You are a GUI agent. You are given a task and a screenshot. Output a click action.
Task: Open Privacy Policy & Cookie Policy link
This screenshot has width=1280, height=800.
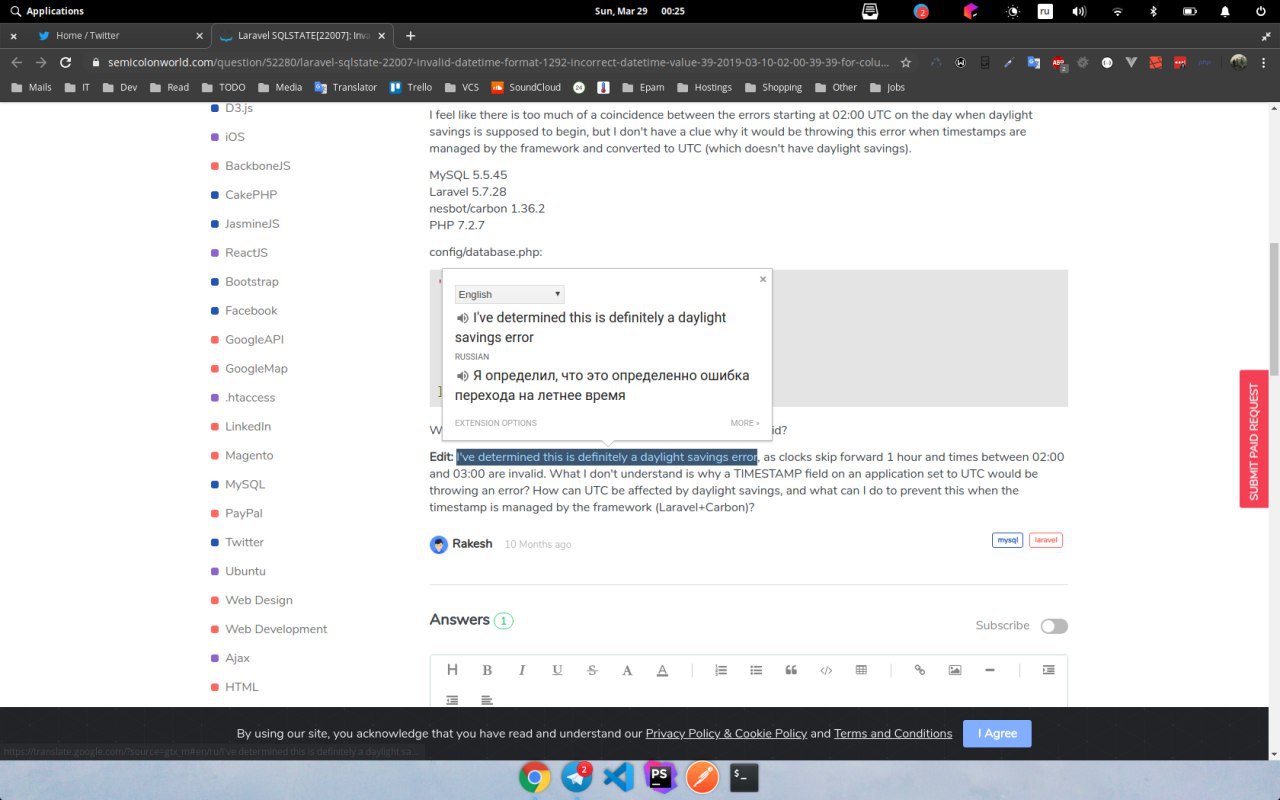(726, 733)
